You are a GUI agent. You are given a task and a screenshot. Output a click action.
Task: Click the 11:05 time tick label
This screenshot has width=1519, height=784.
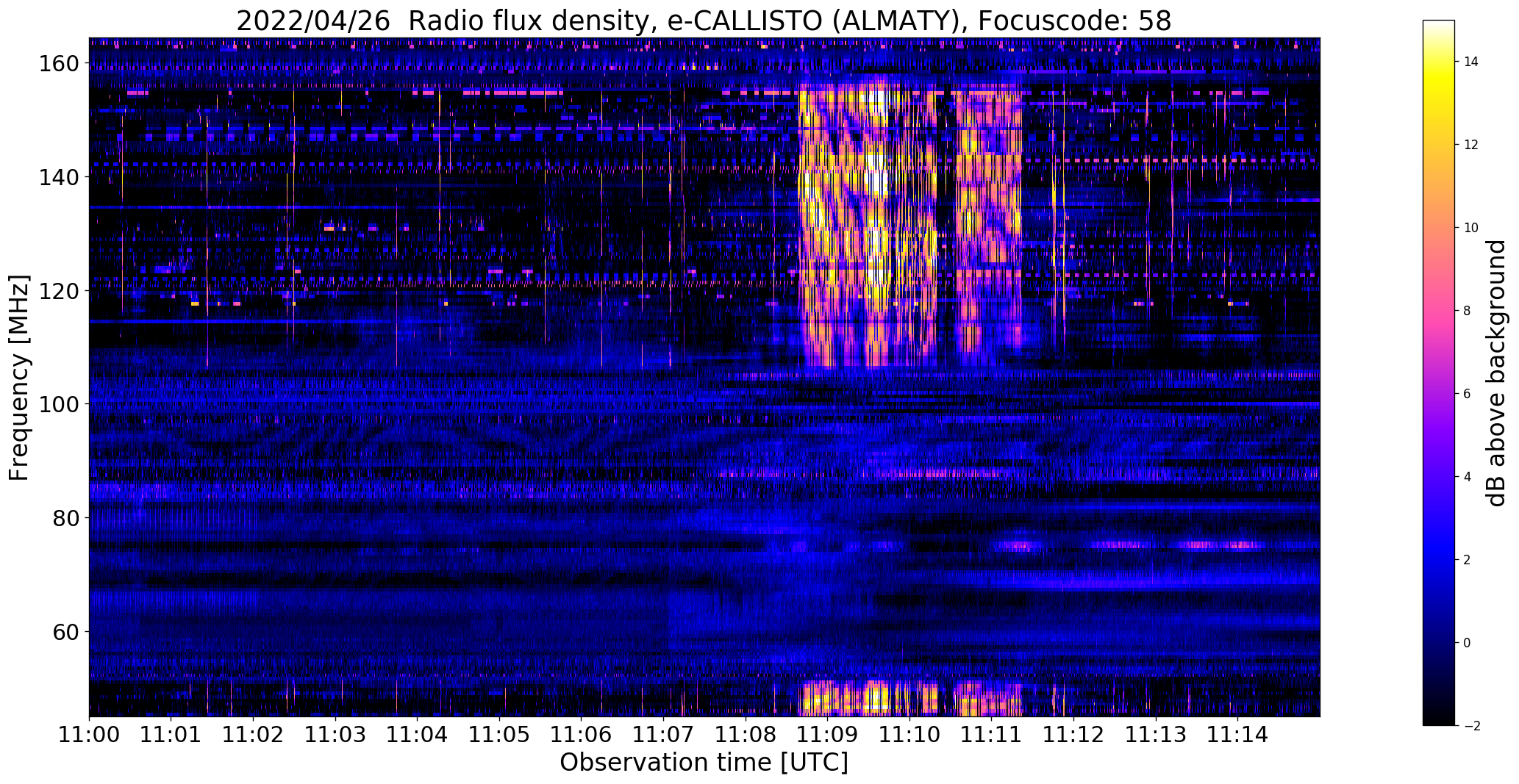(x=499, y=735)
